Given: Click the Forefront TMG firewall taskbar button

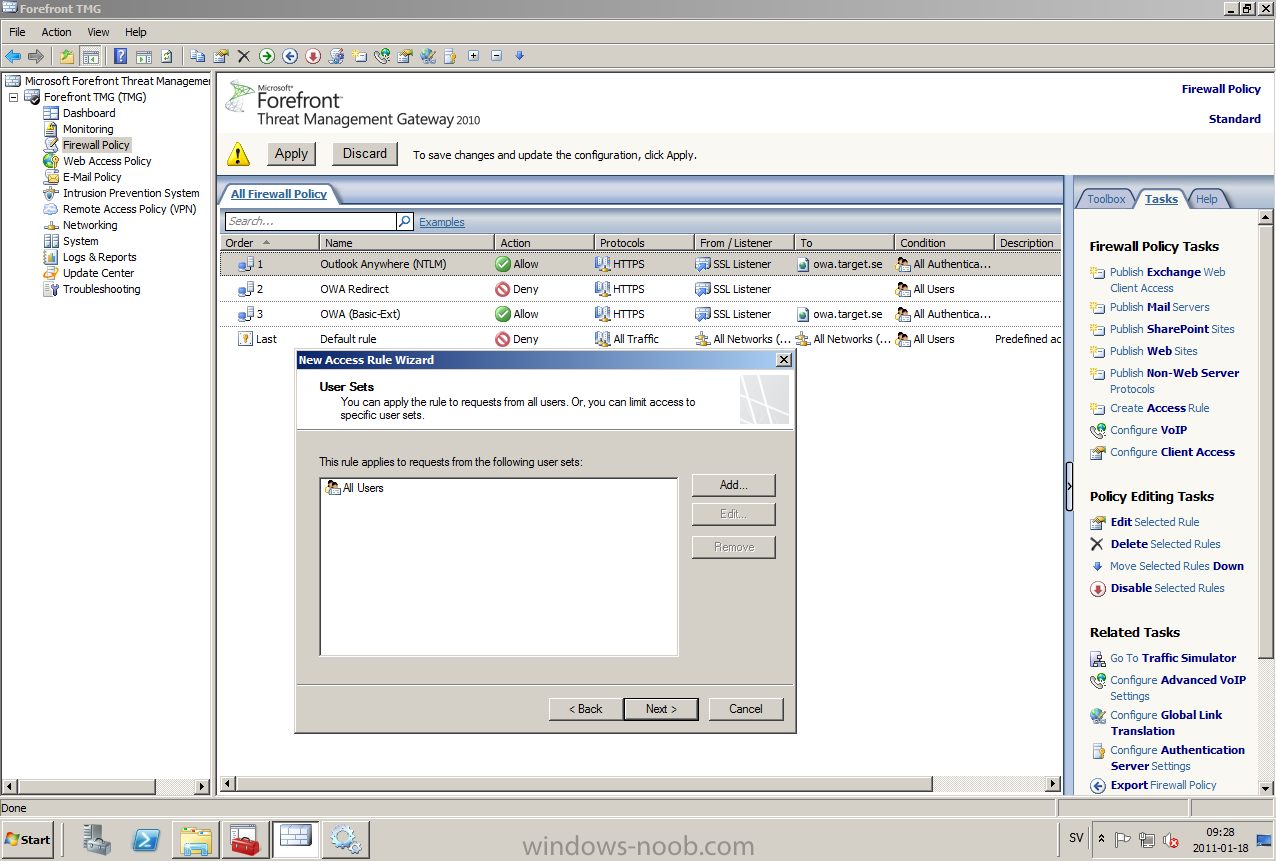Looking at the screenshot, I should pos(296,839).
